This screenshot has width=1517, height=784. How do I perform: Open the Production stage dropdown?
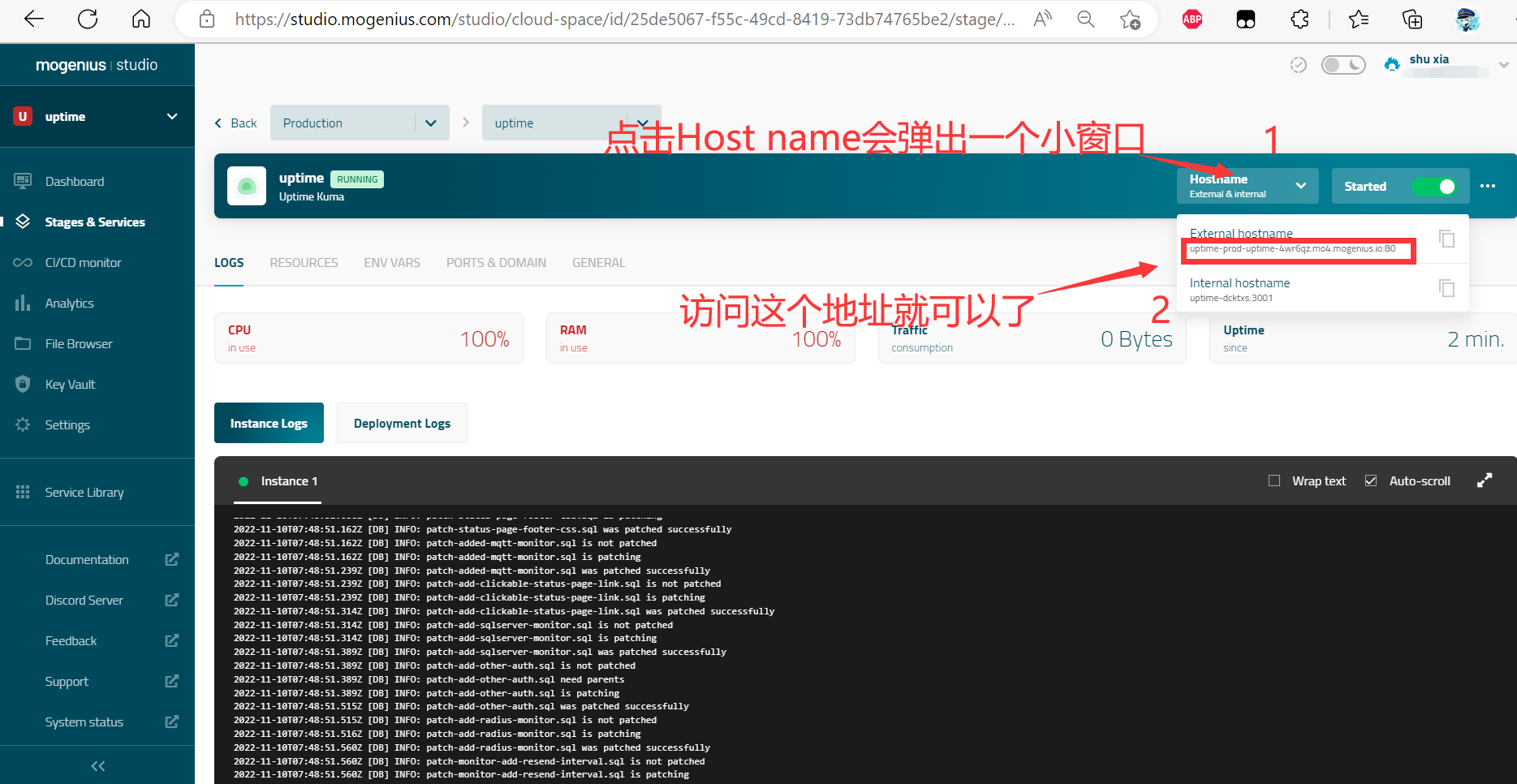pyautogui.click(x=430, y=123)
